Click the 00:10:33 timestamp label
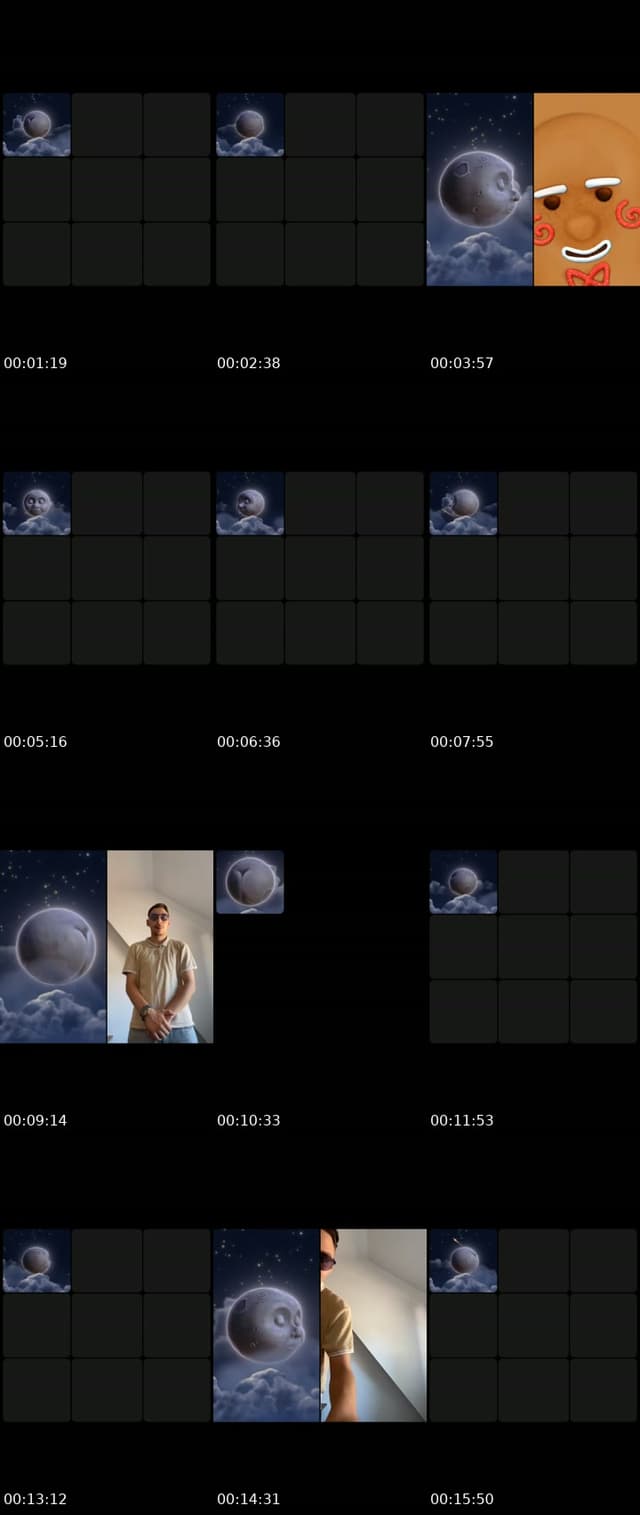Image resolution: width=640 pixels, height=1515 pixels. (x=249, y=1120)
